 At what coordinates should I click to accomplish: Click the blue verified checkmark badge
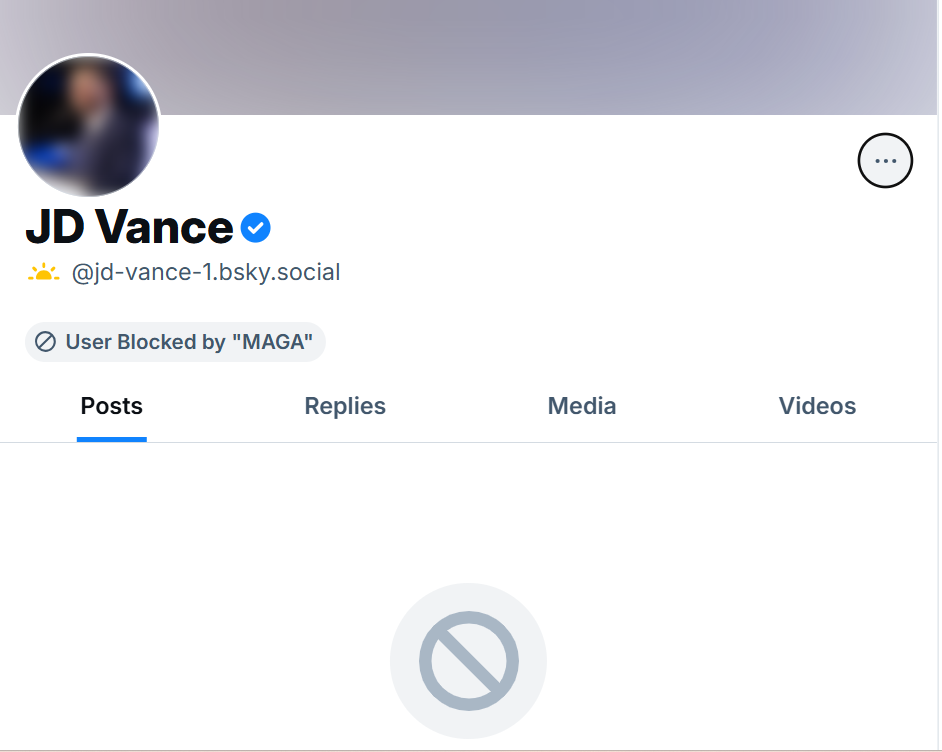256,229
